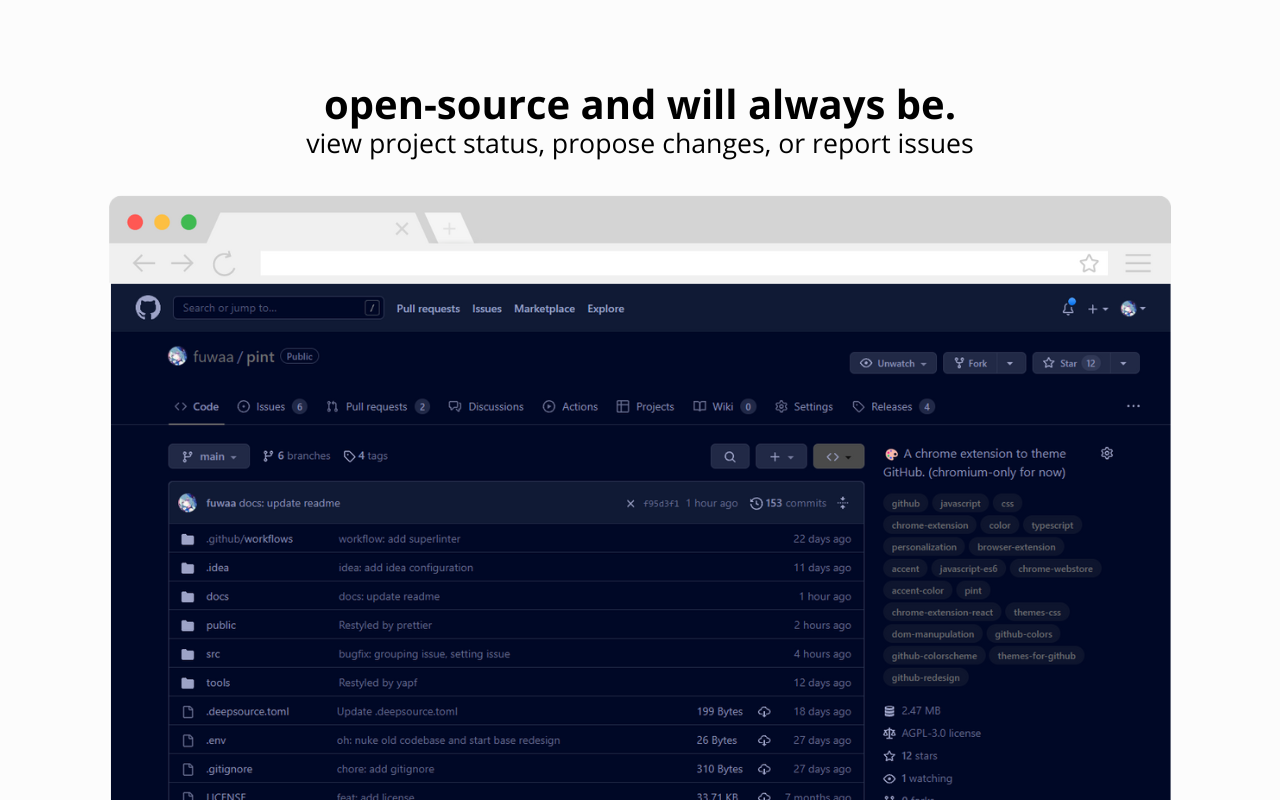Open new browser tab with plus
The width and height of the screenshot is (1280, 800).
[449, 229]
